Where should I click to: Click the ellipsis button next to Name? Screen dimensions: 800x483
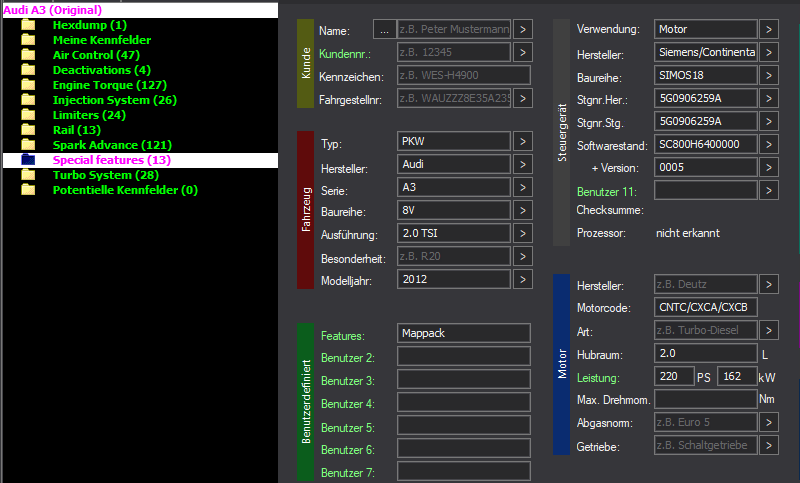pyautogui.click(x=384, y=30)
